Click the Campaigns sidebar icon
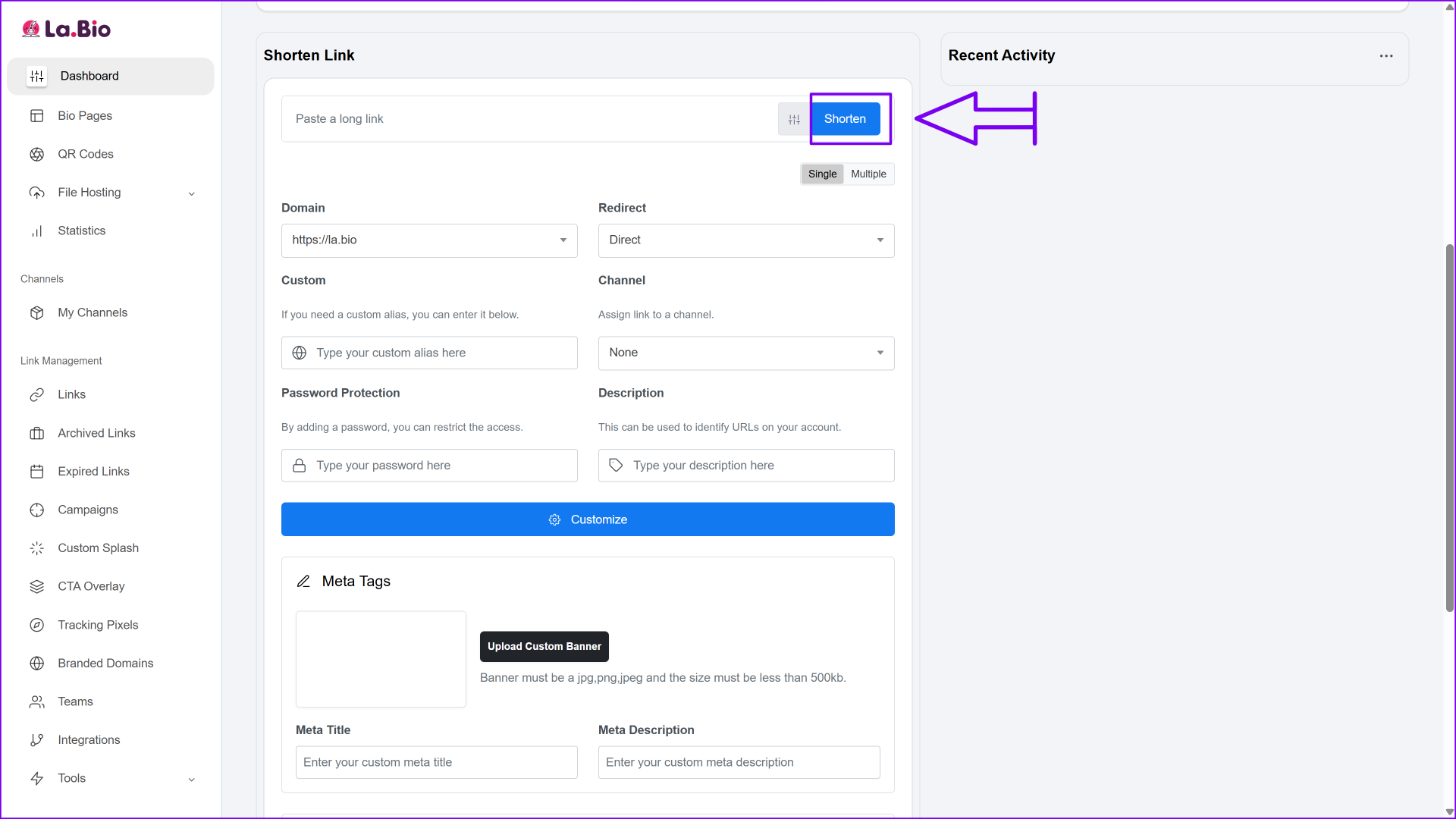This screenshot has height=819, width=1456. tap(36, 510)
